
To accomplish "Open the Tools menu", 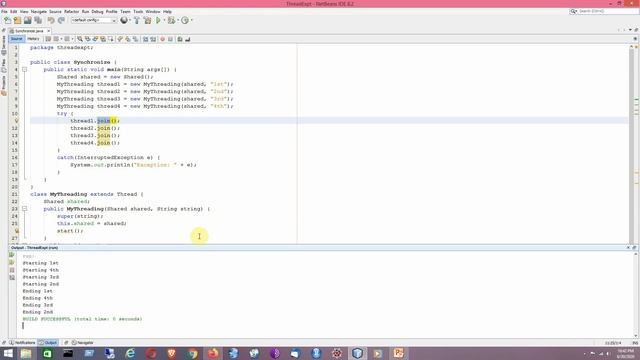I will pos(138,12).
